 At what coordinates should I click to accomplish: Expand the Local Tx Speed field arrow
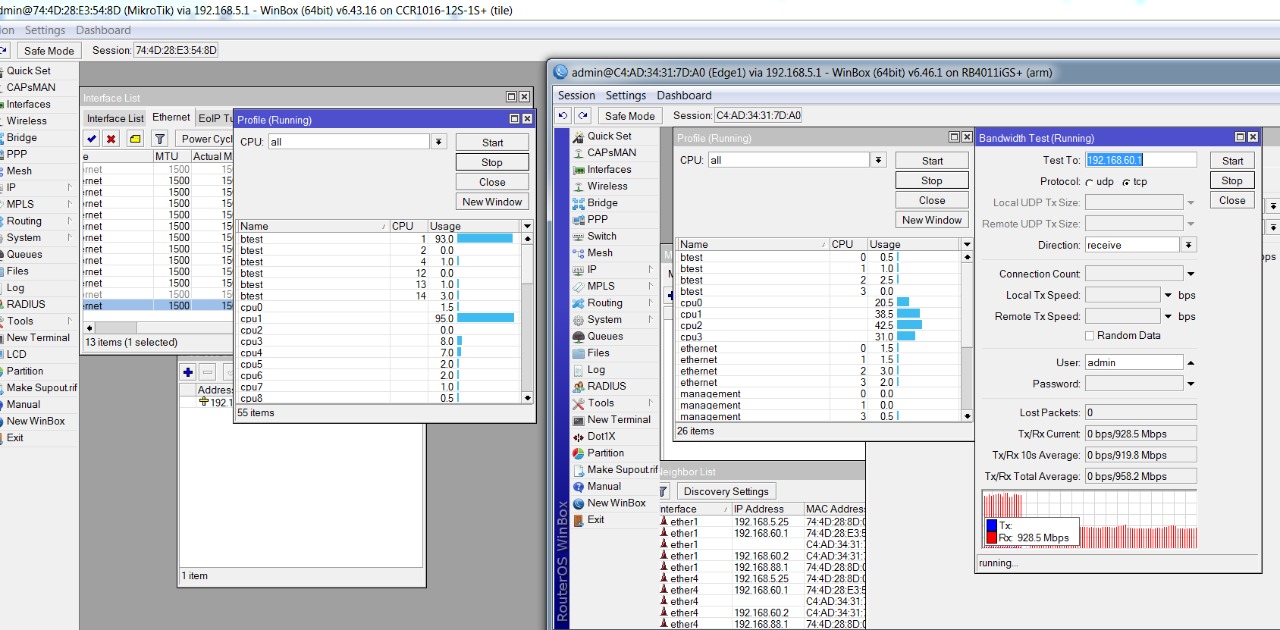1168,295
